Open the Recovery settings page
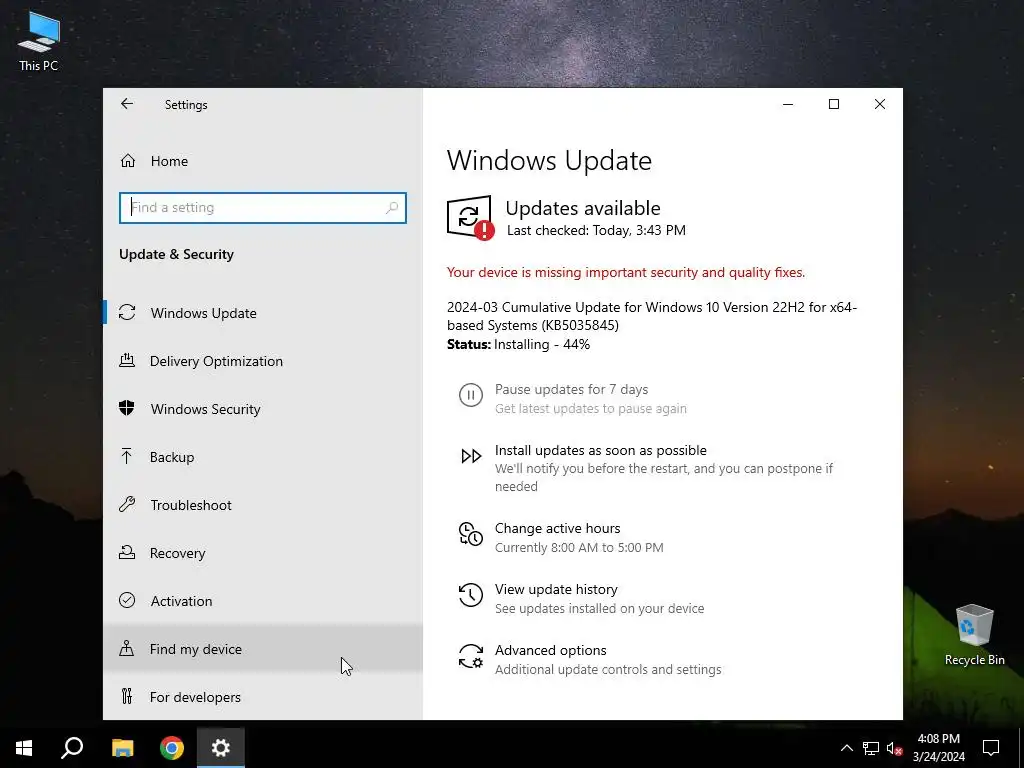This screenshot has width=1024, height=768. click(263, 552)
